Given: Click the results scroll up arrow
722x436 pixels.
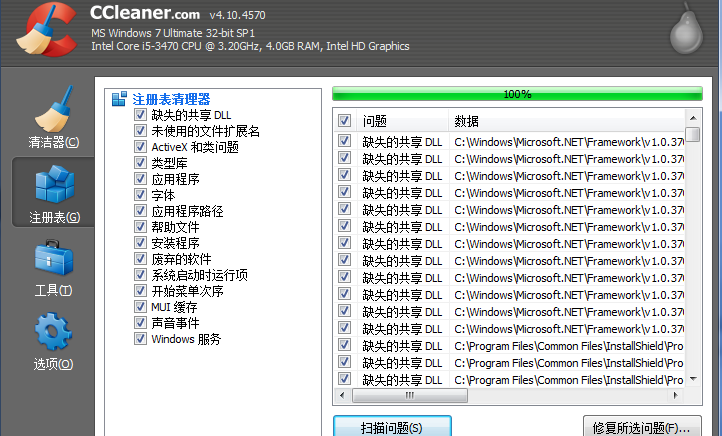Looking at the screenshot, I should (x=693, y=118).
